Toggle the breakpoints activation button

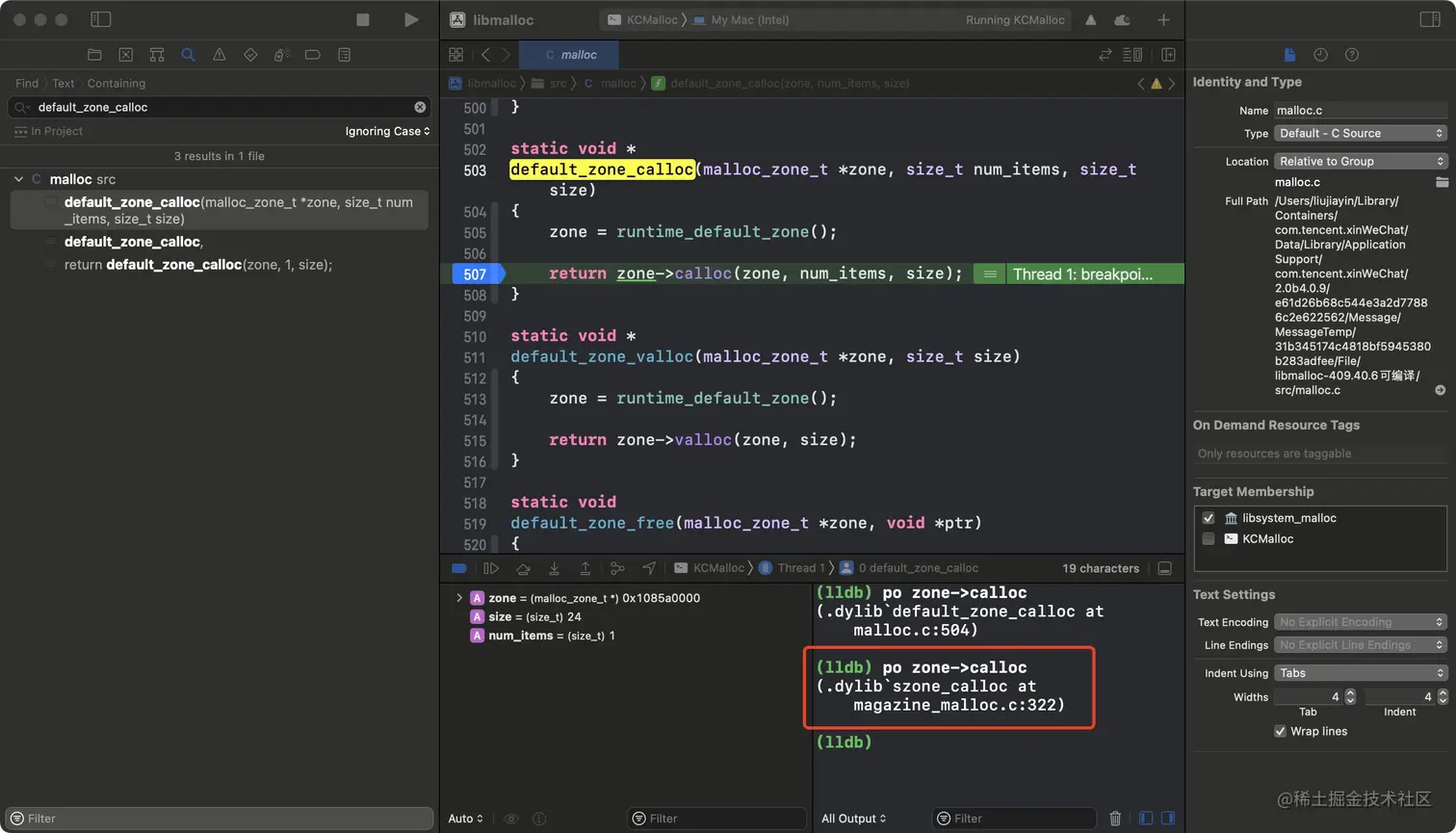(x=459, y=568)
